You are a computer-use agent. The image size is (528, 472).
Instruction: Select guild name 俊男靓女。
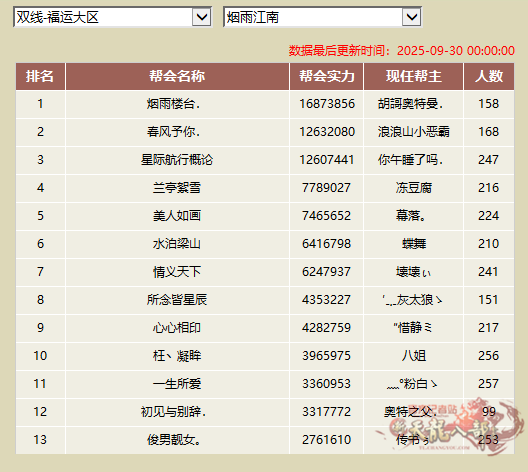174,439
